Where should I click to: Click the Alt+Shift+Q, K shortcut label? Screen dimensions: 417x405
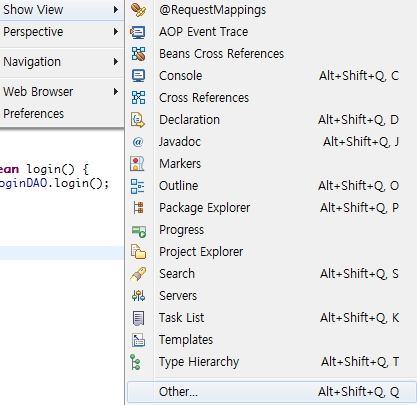tap(359, 318)
